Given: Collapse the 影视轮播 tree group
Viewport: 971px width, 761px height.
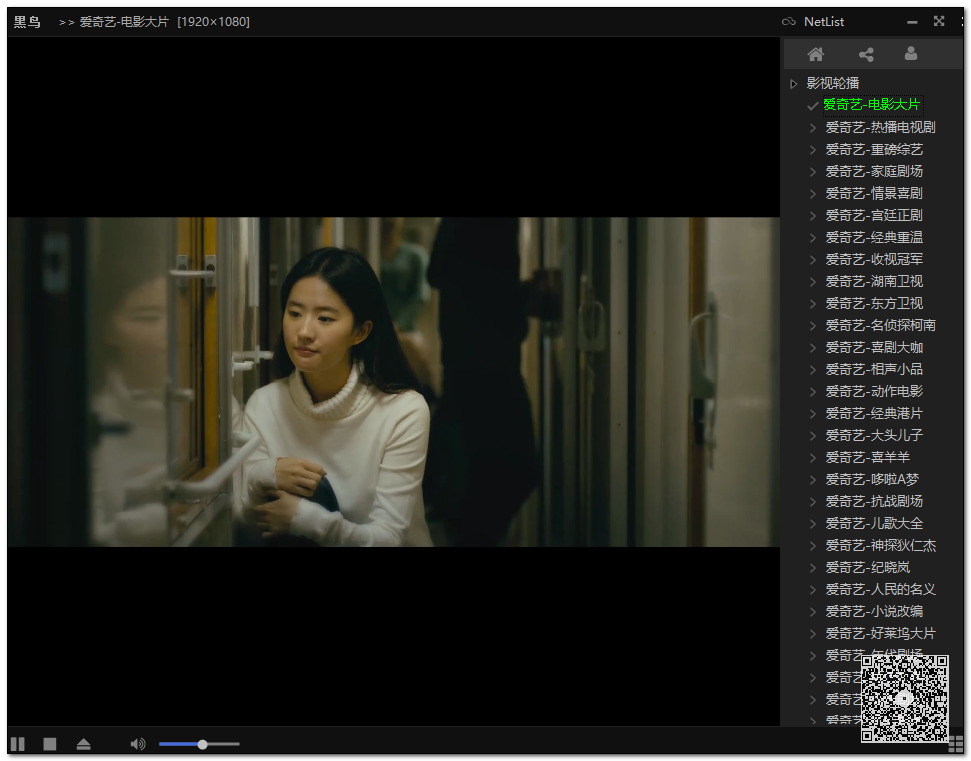Looking at the screenshot, I should pyautogui.click(x=793, y=84).
